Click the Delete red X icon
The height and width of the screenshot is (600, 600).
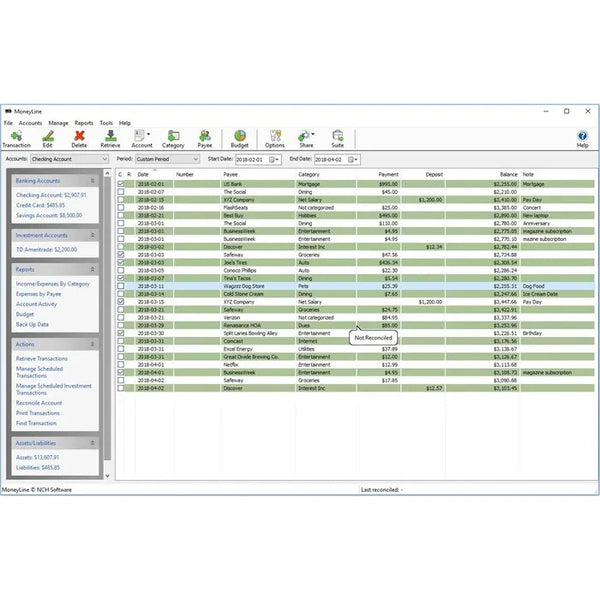(79, 139)
